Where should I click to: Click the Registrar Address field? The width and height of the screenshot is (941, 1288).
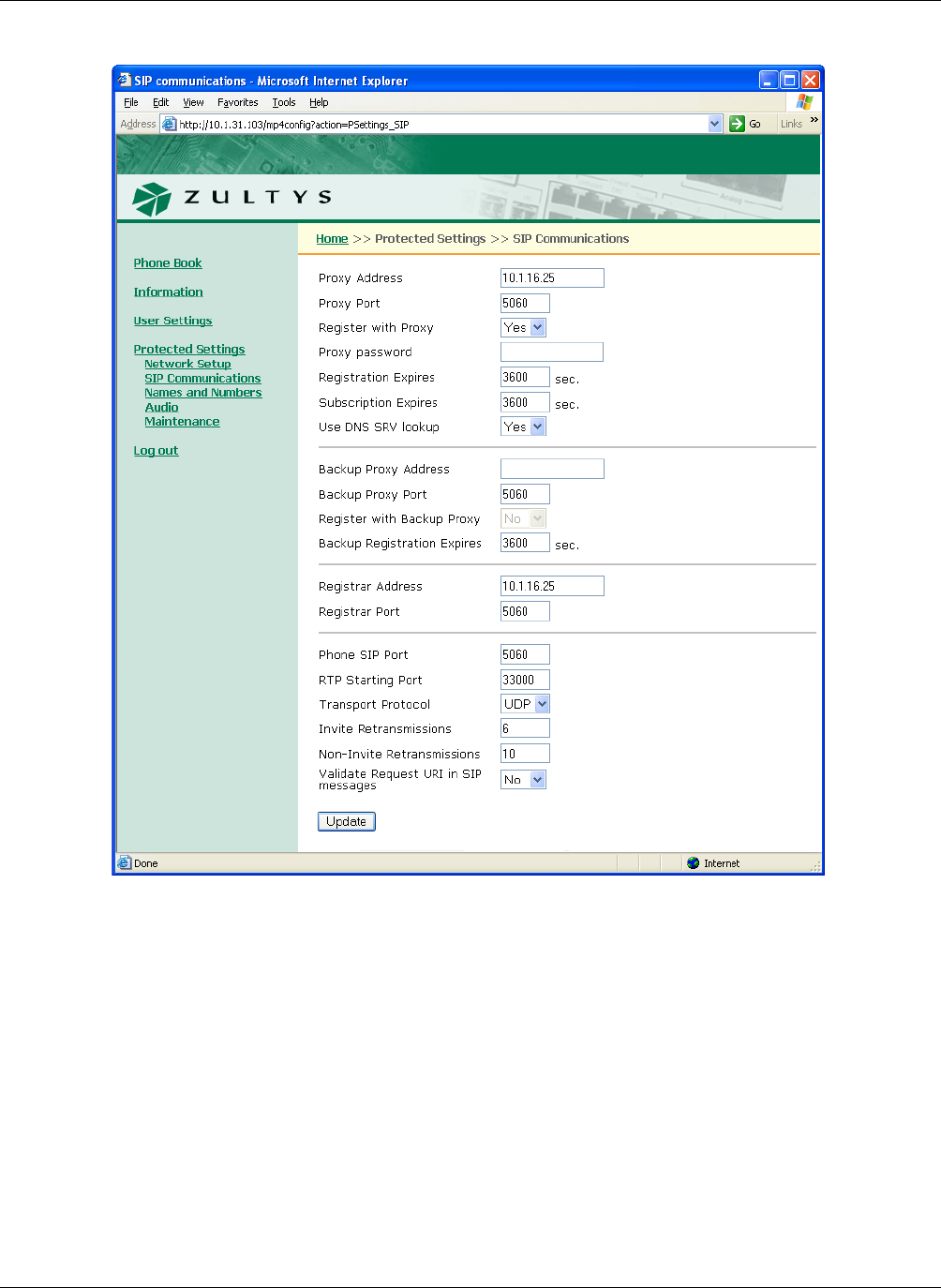tap(552, 586)
